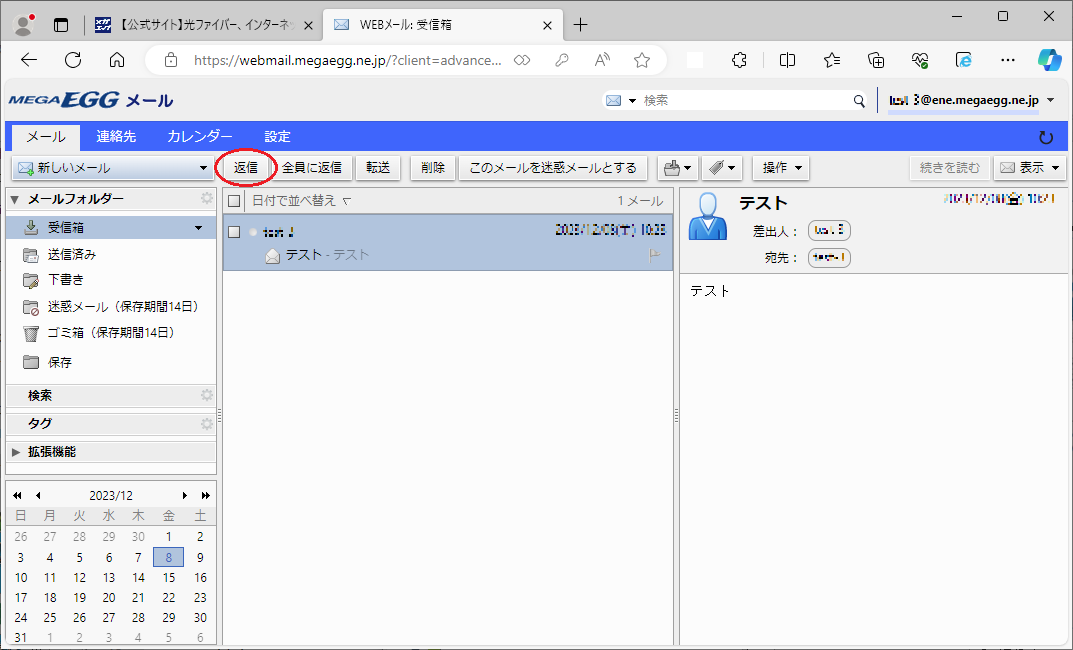Expand the 拡張機能 section
This screenshot has height=650, width=1073.
16,452
